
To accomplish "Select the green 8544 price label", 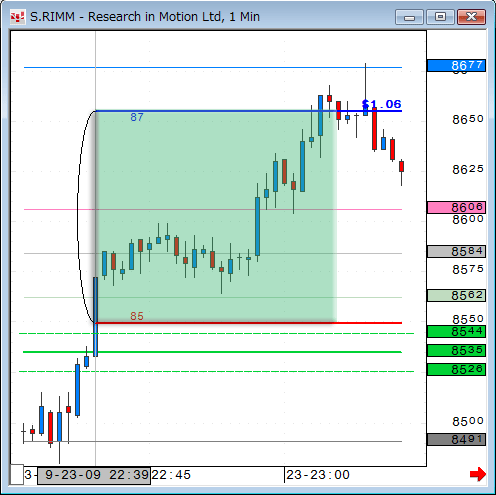I will pyautogui.click(x=456, y=331).
